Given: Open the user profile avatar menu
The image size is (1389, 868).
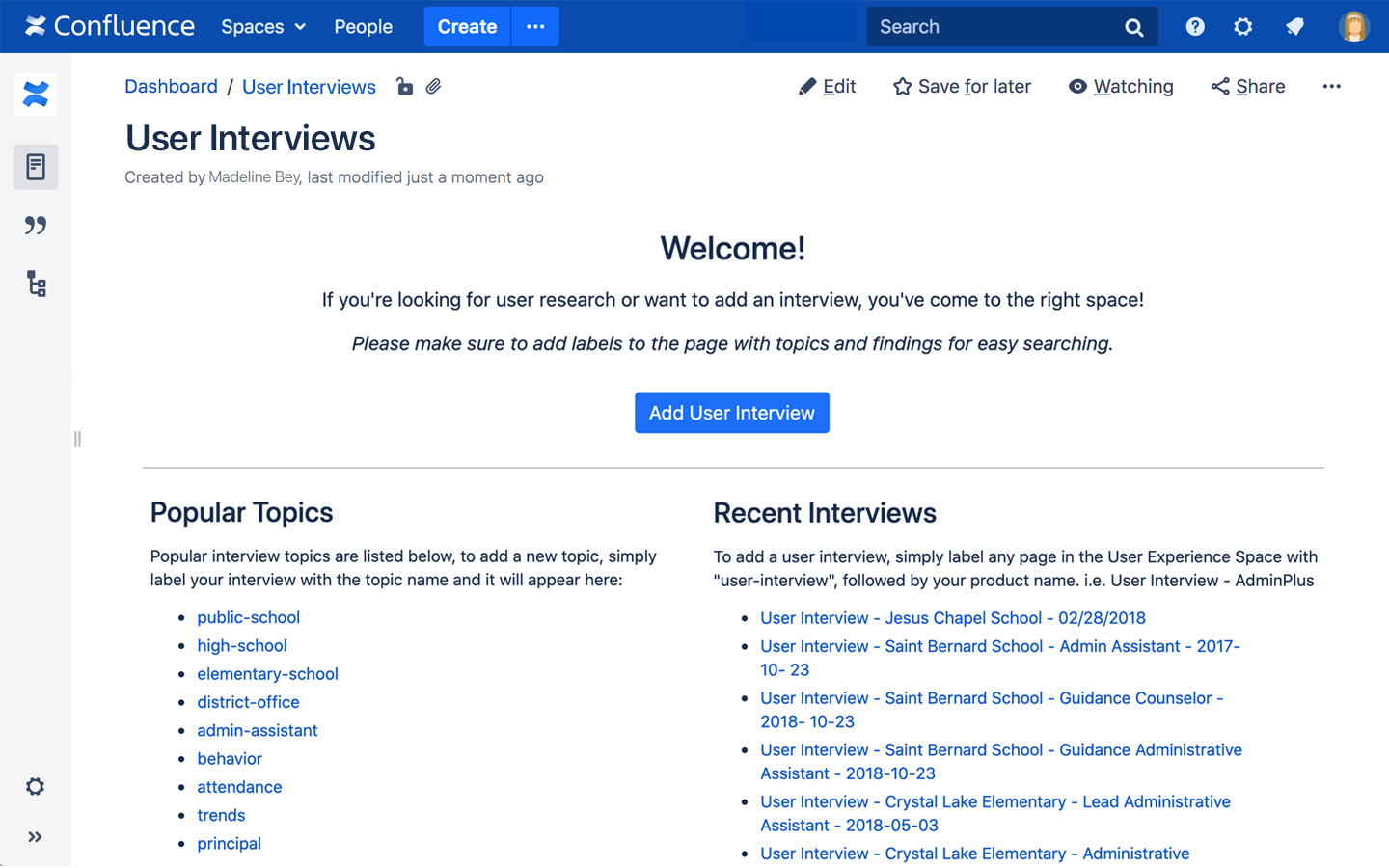Looking at the screenshot, I should click(1354, 27).
